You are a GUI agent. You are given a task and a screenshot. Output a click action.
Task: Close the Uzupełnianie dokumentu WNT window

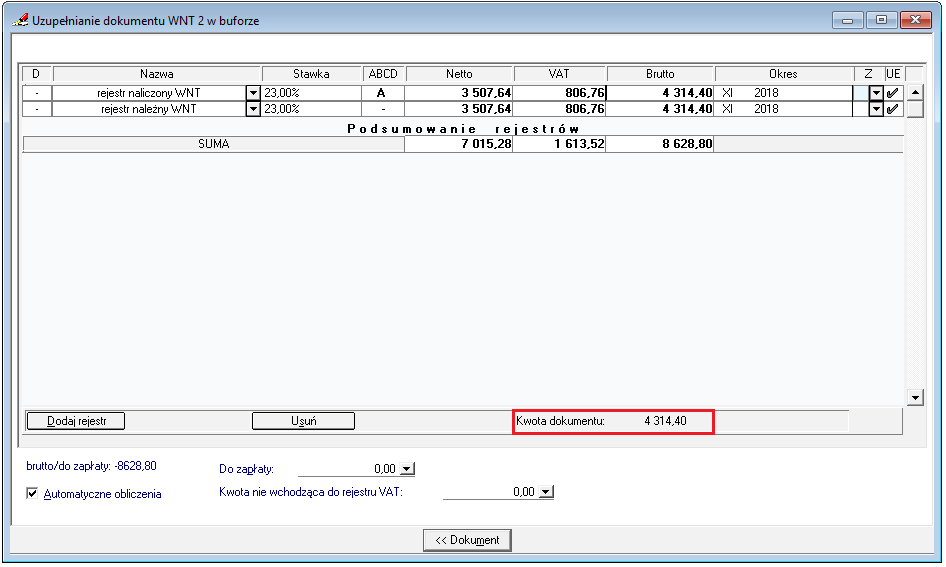[x=916, y=20]
